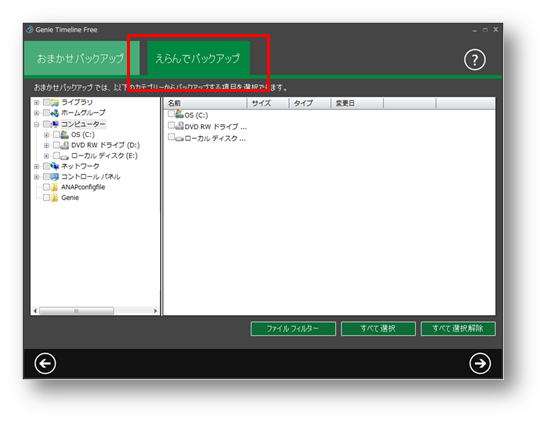Select ローカル ディスク row name in file list
Viewport: 546px width, 422px height.
pos(215,138)
